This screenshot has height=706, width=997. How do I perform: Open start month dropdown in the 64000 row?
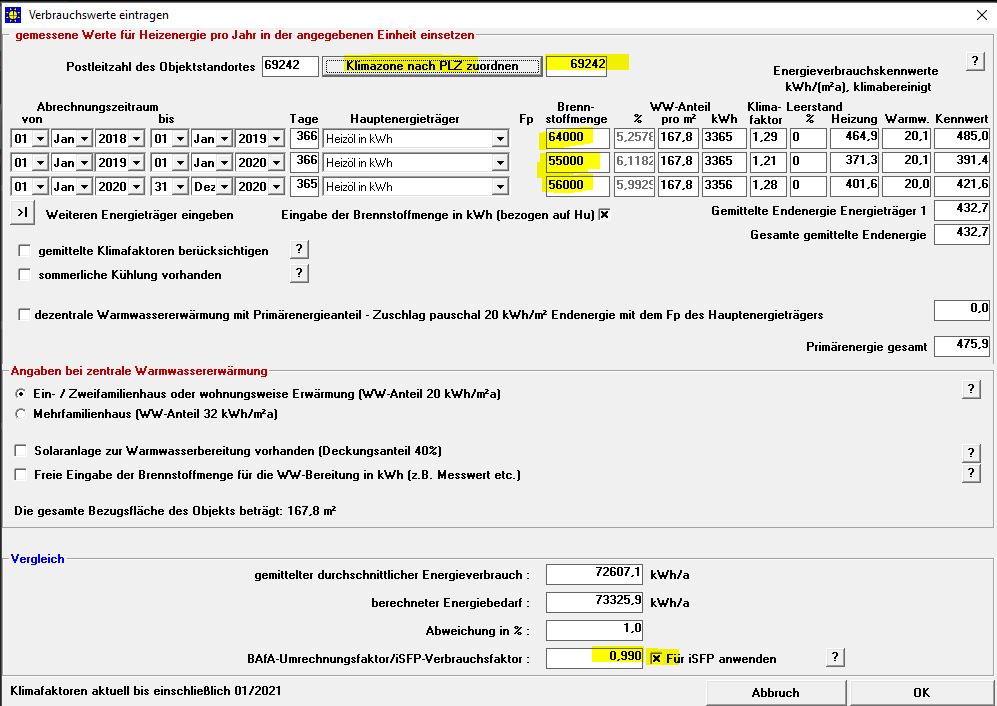84,139
